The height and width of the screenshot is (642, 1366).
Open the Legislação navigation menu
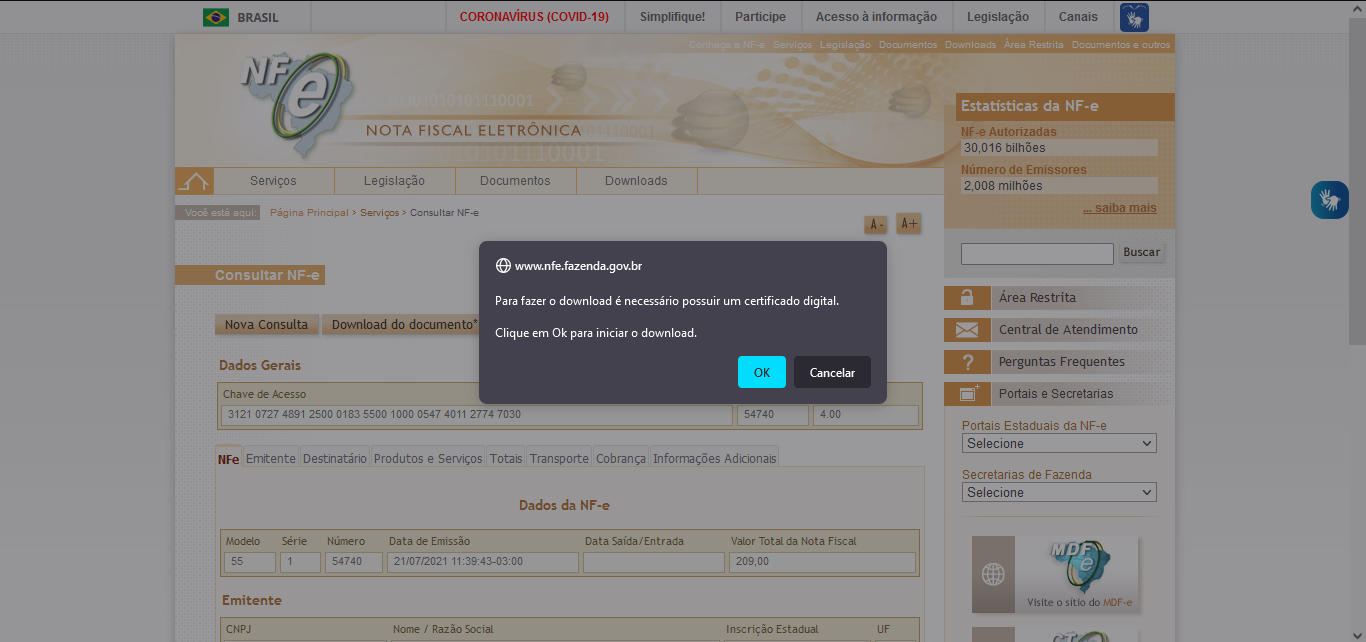(x=395, y=181)
